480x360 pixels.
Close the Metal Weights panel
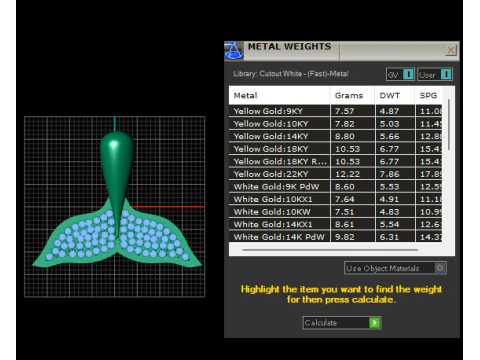click(451, 50)
